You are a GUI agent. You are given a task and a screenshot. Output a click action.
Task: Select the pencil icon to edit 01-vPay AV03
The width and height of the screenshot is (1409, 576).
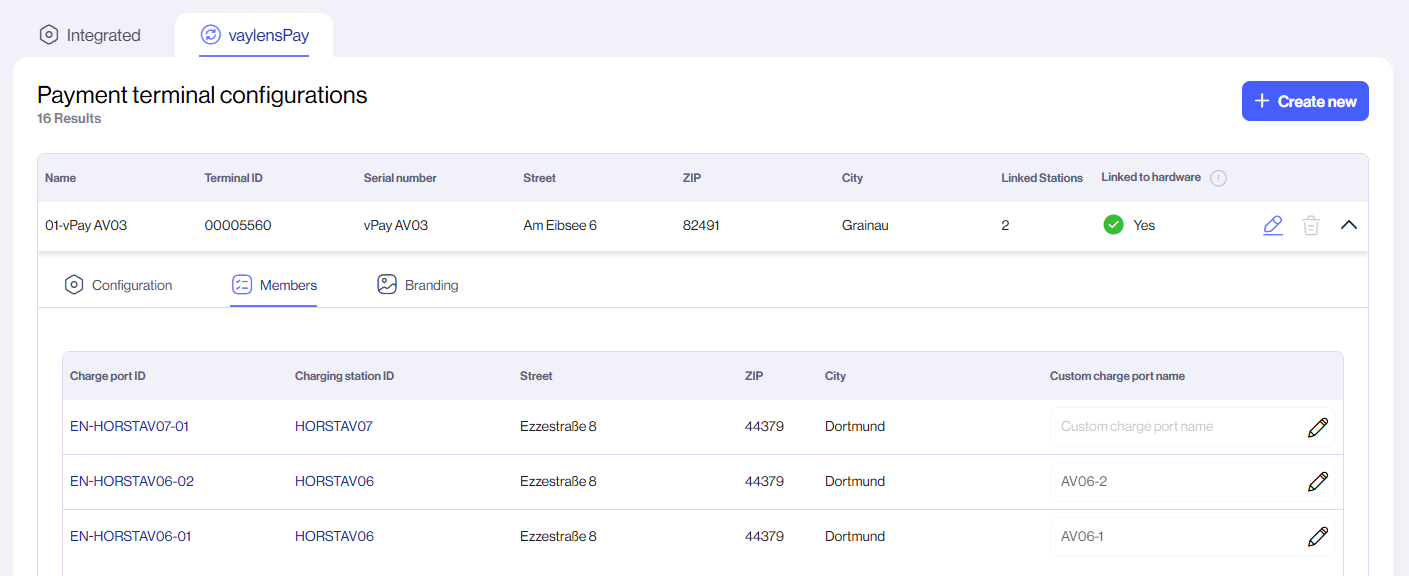coord(1272,225)
